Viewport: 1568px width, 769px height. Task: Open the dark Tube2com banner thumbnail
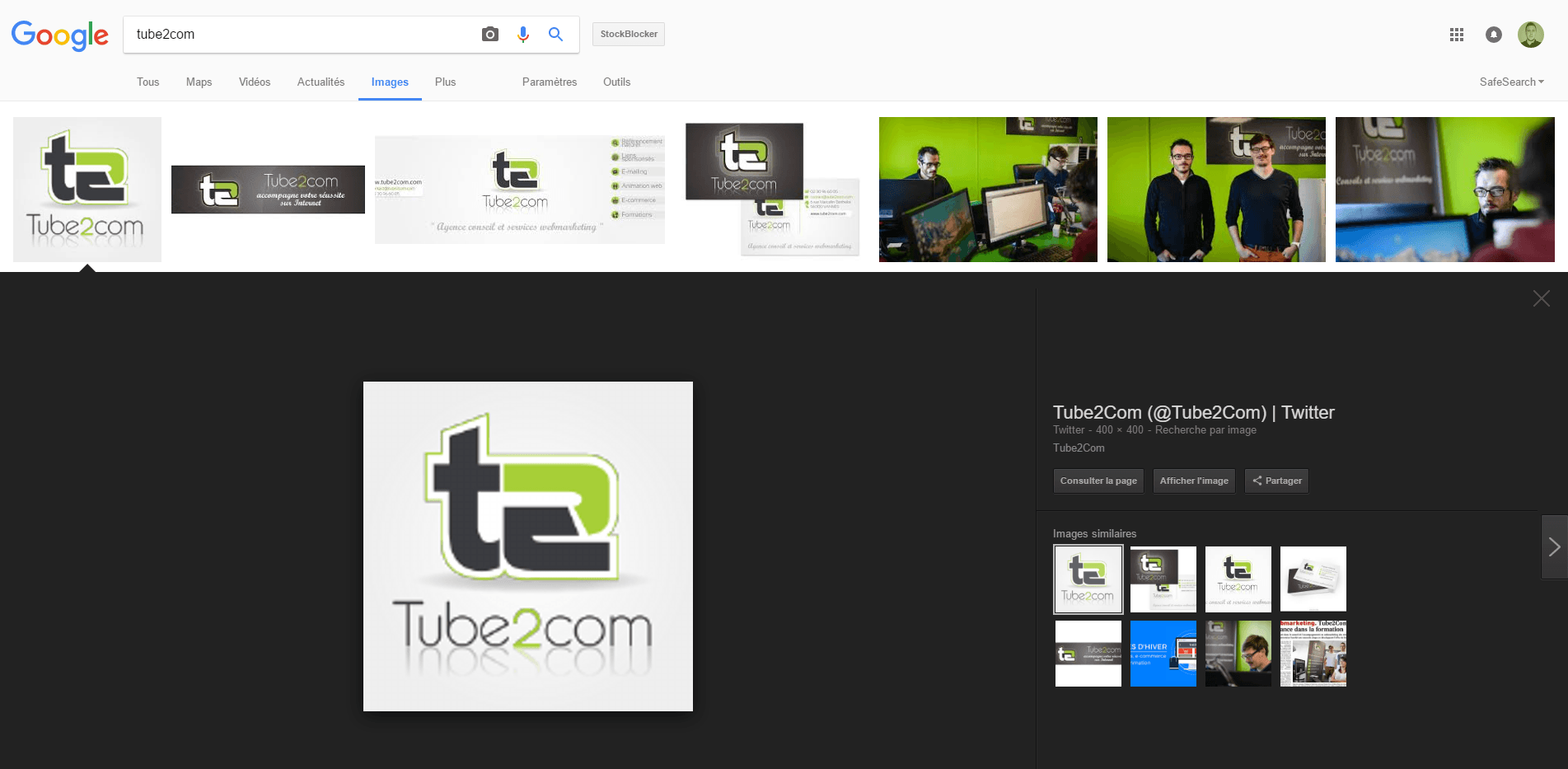coord(268,190)
